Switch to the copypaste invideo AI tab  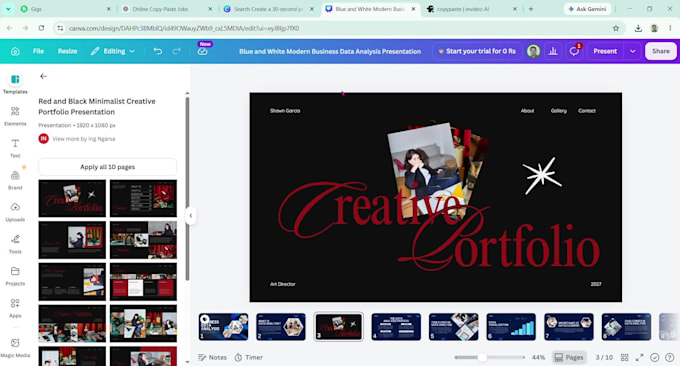point(472,9)
